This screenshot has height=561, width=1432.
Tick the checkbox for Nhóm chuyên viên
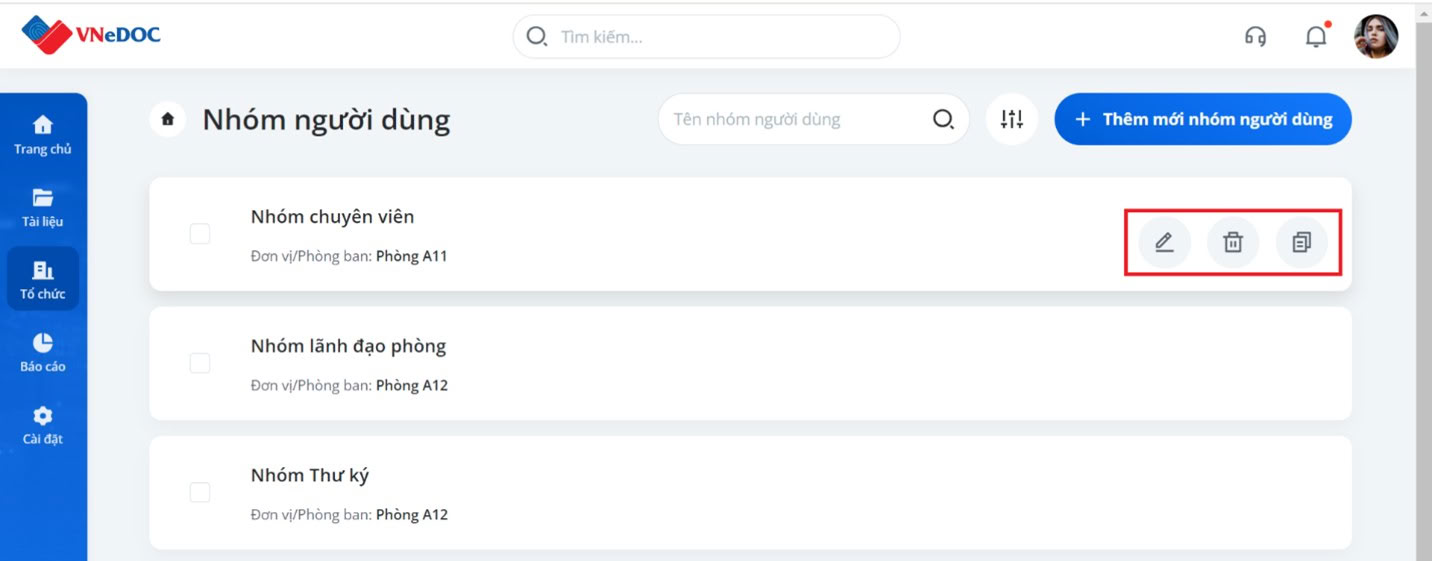pos(200,234)
